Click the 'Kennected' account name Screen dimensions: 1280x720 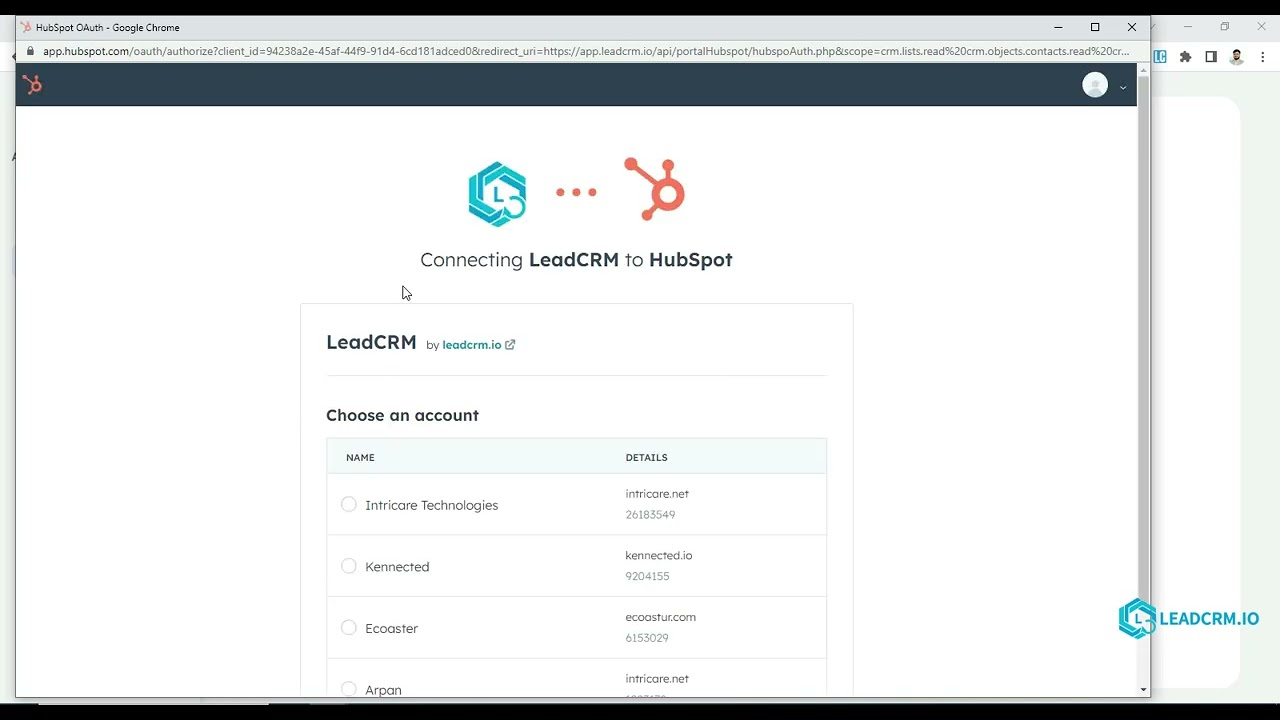click(397, 567)
